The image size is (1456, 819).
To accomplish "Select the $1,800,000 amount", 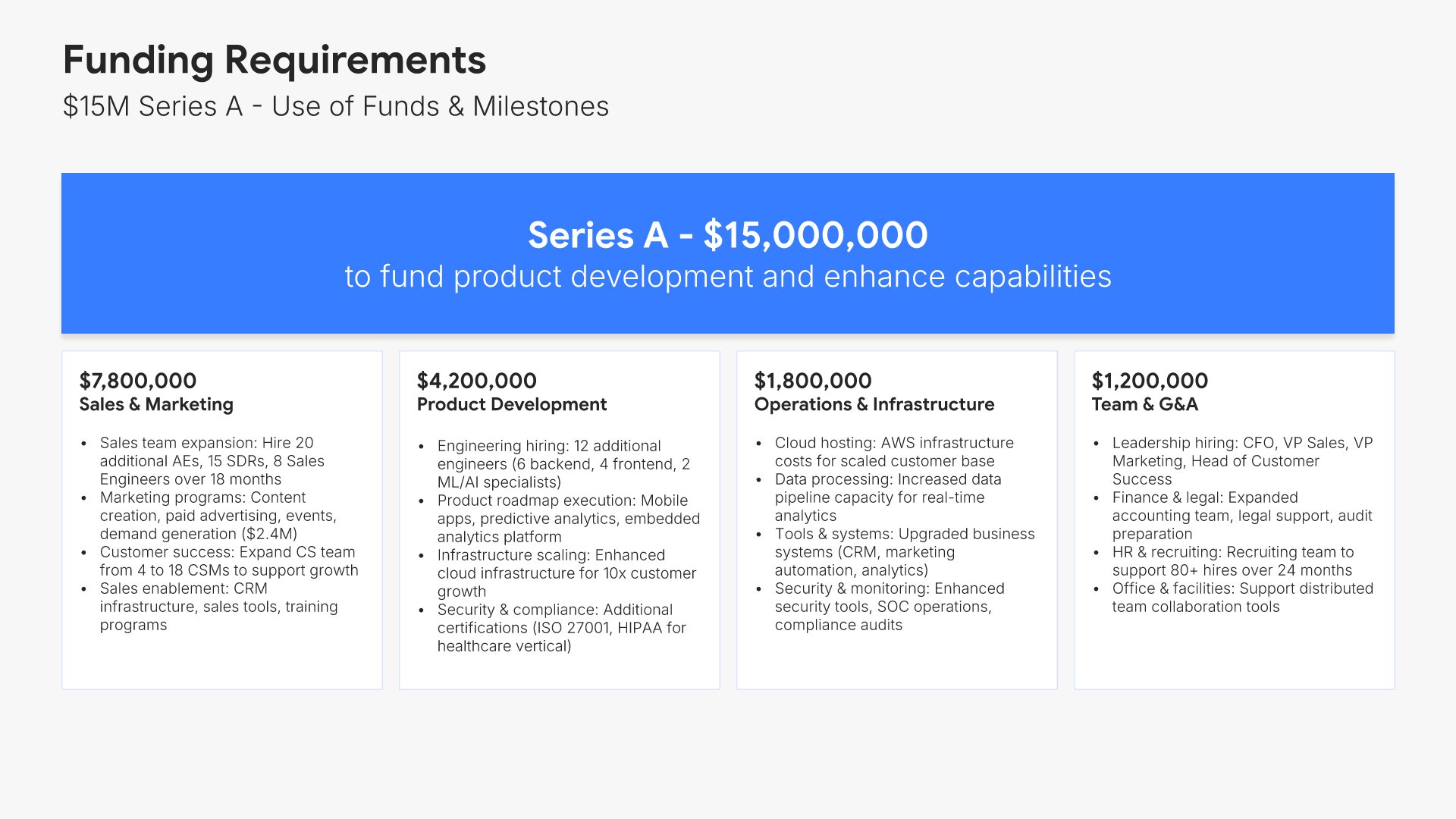I will pyautogui.click(x=812, y=381).
